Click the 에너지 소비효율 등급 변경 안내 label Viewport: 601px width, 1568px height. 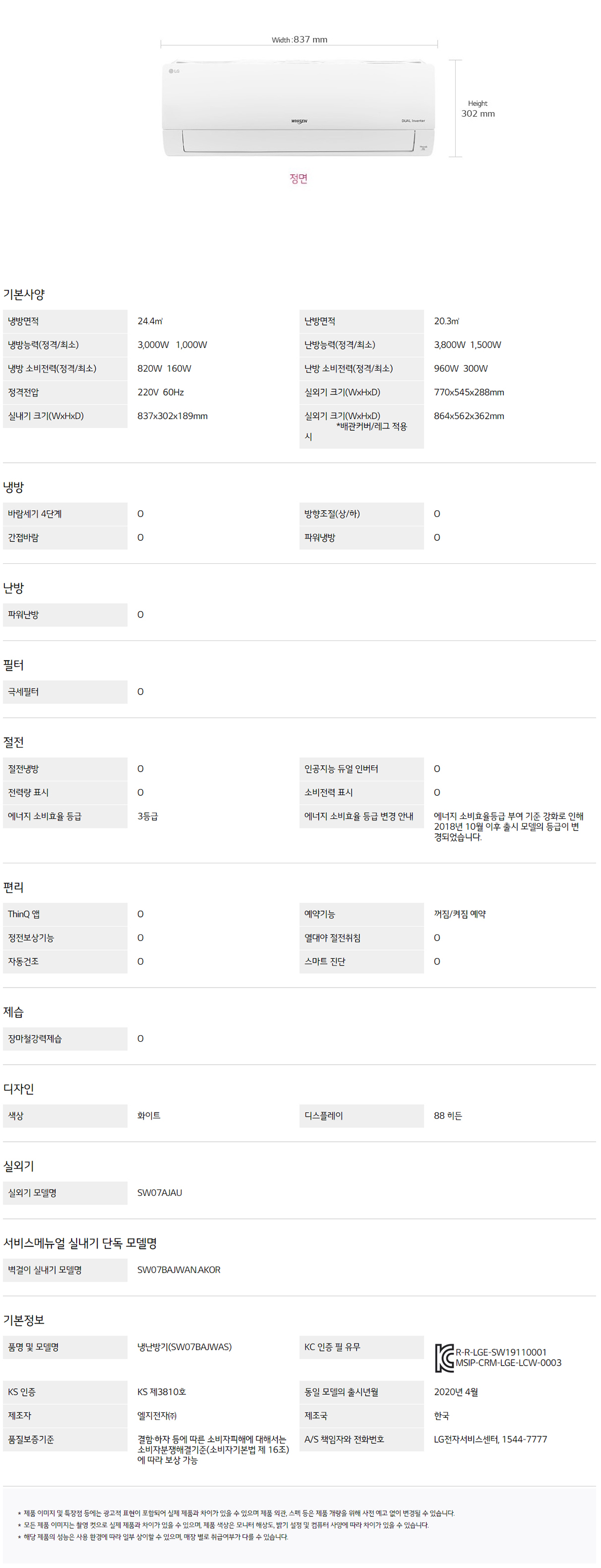pyautogui.click(x=359, y=816)
